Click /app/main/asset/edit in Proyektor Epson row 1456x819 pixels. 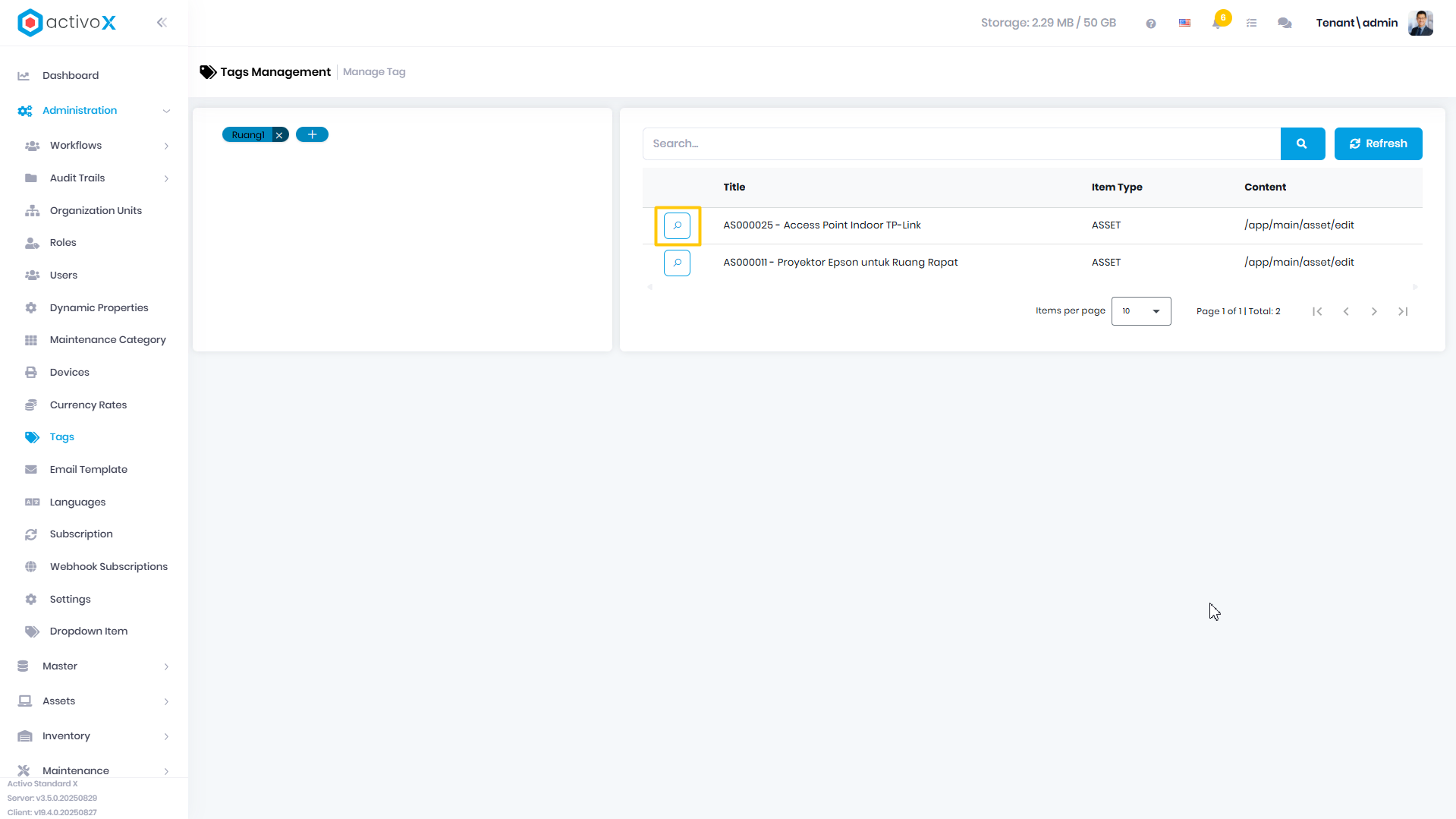coord(1299,263)
